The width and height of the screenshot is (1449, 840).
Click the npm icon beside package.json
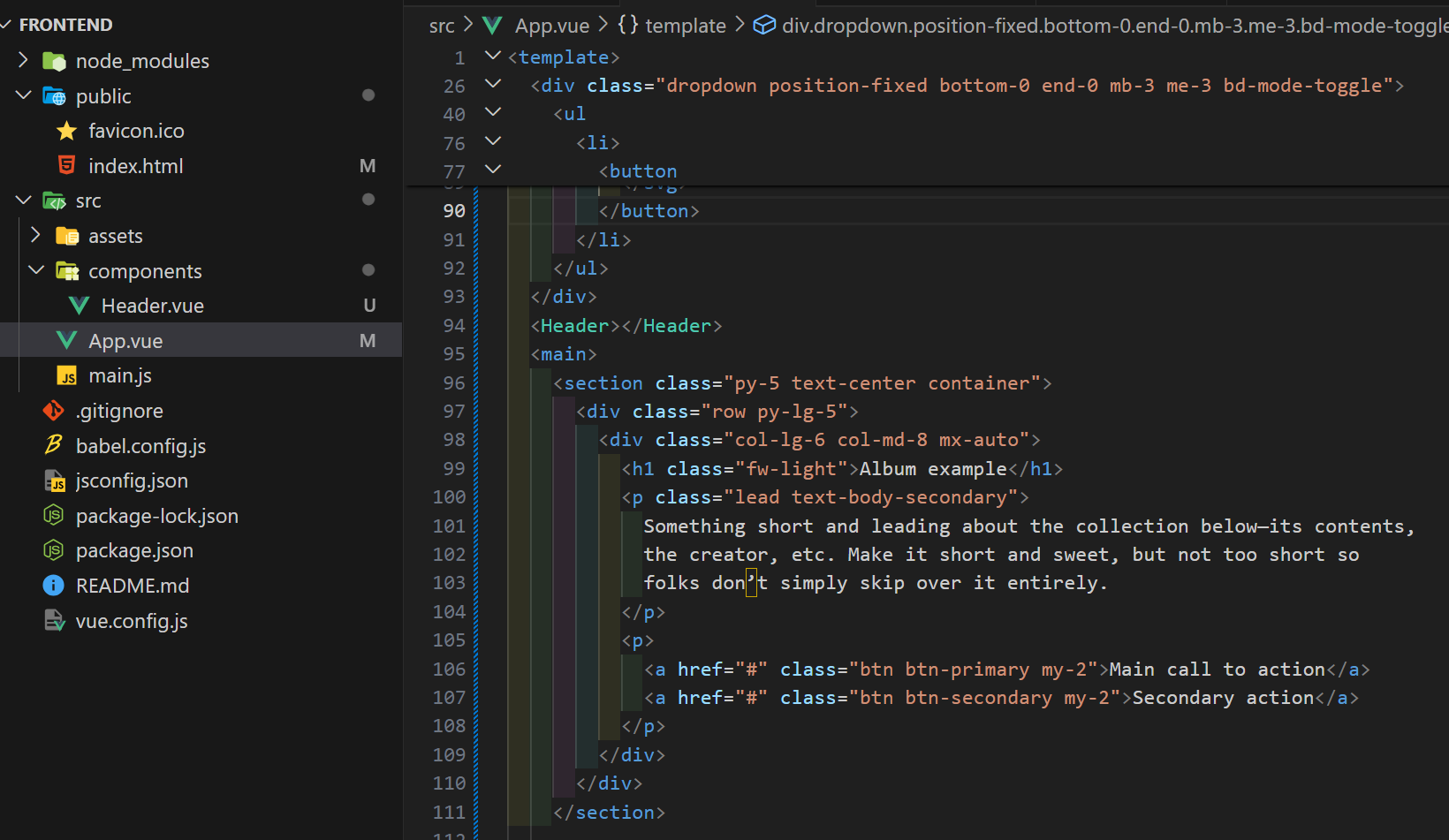[x=54, y=550]
